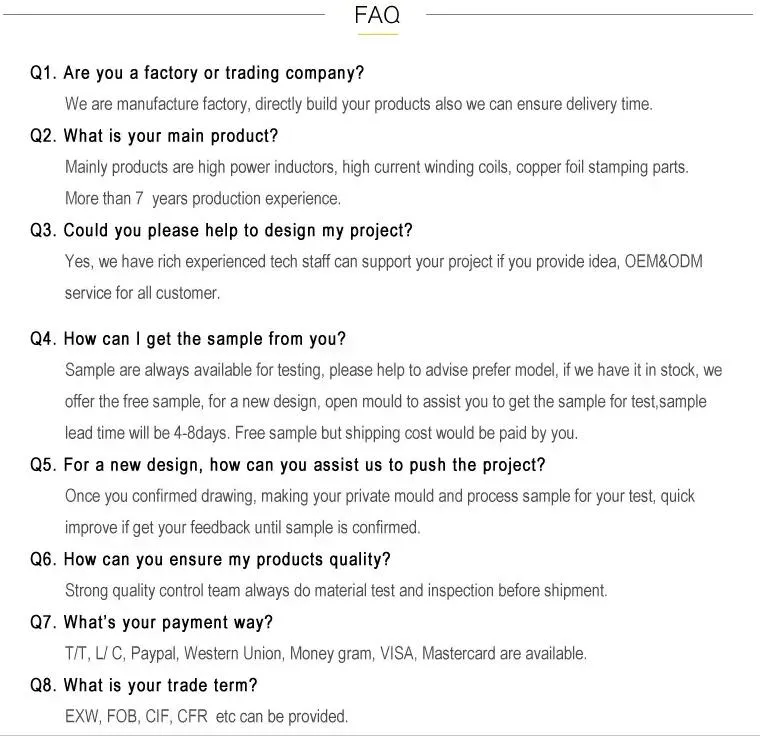Open Q5 about pushing a new design project
This screenshot has width=760, height=736.
point(288,465)
